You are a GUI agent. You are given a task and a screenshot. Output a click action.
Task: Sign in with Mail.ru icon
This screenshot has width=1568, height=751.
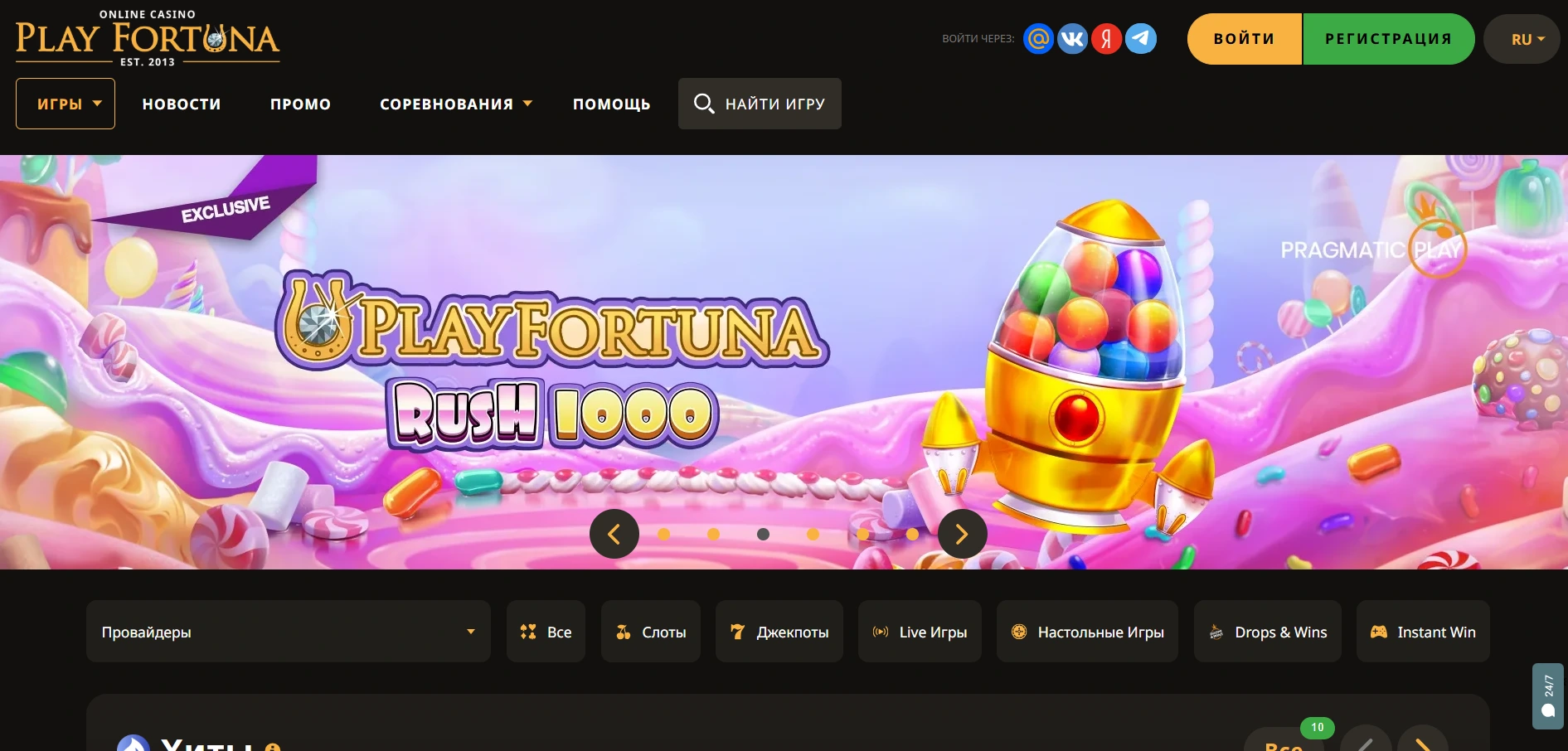(1038, 39)
